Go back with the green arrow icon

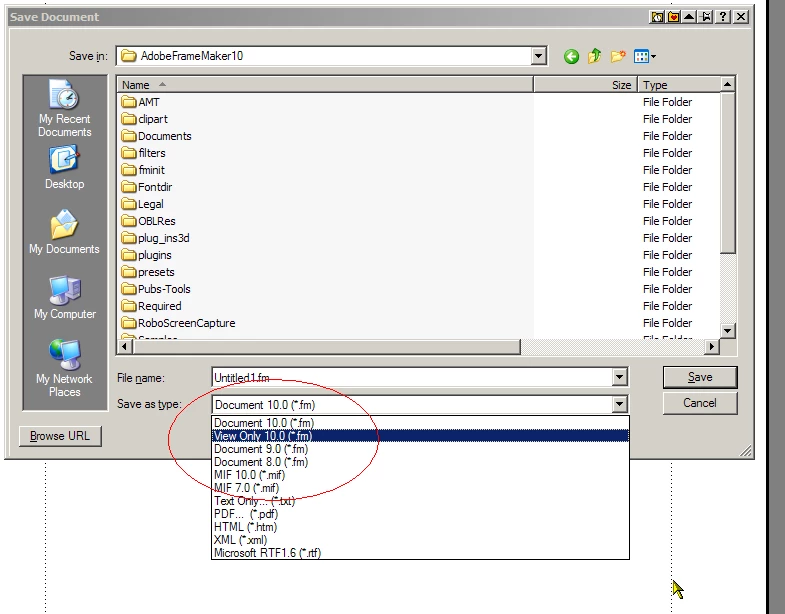[x=571, y=56]
